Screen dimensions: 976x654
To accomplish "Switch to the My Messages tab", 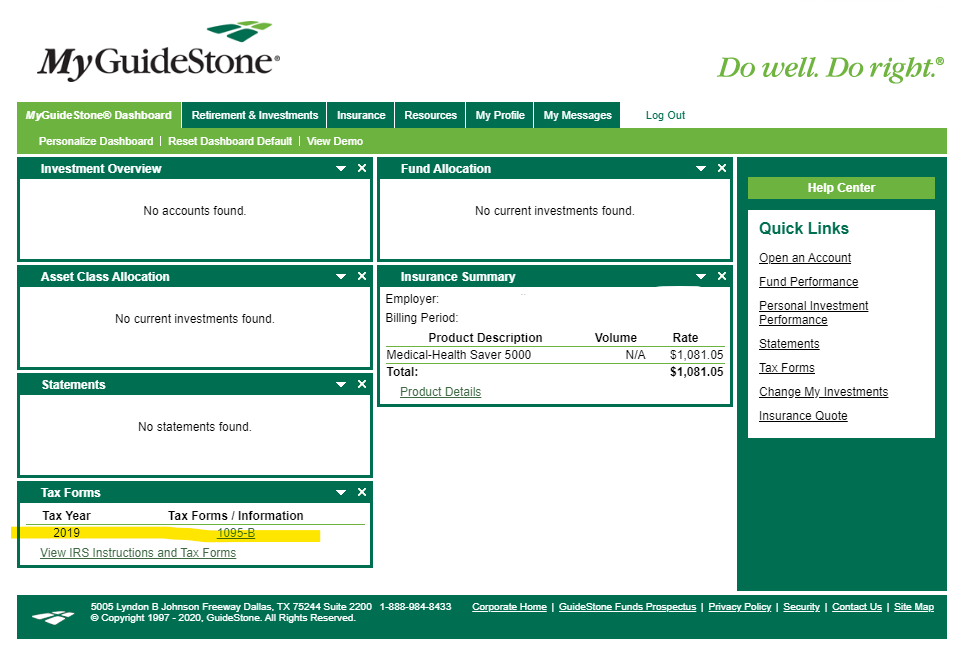I will coord(577,115).
